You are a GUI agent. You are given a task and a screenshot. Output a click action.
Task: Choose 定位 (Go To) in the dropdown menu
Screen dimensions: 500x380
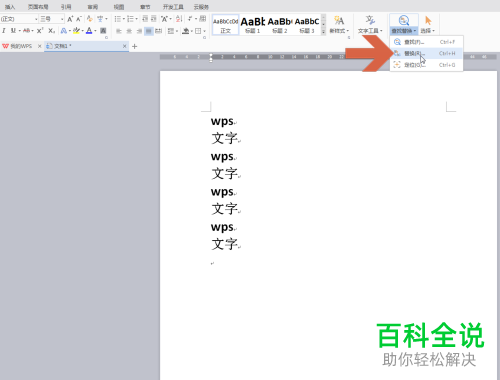click(426, 65)
